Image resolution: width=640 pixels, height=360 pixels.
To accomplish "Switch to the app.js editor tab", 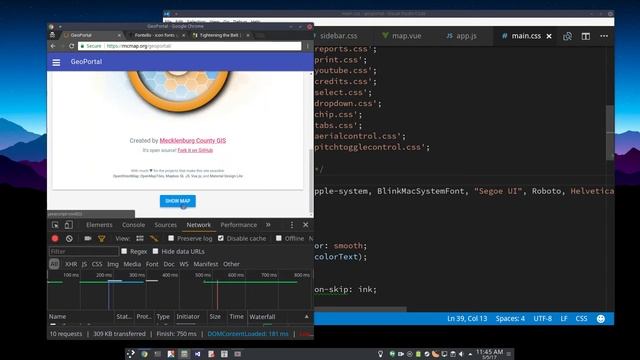I will tap(462, 36).
